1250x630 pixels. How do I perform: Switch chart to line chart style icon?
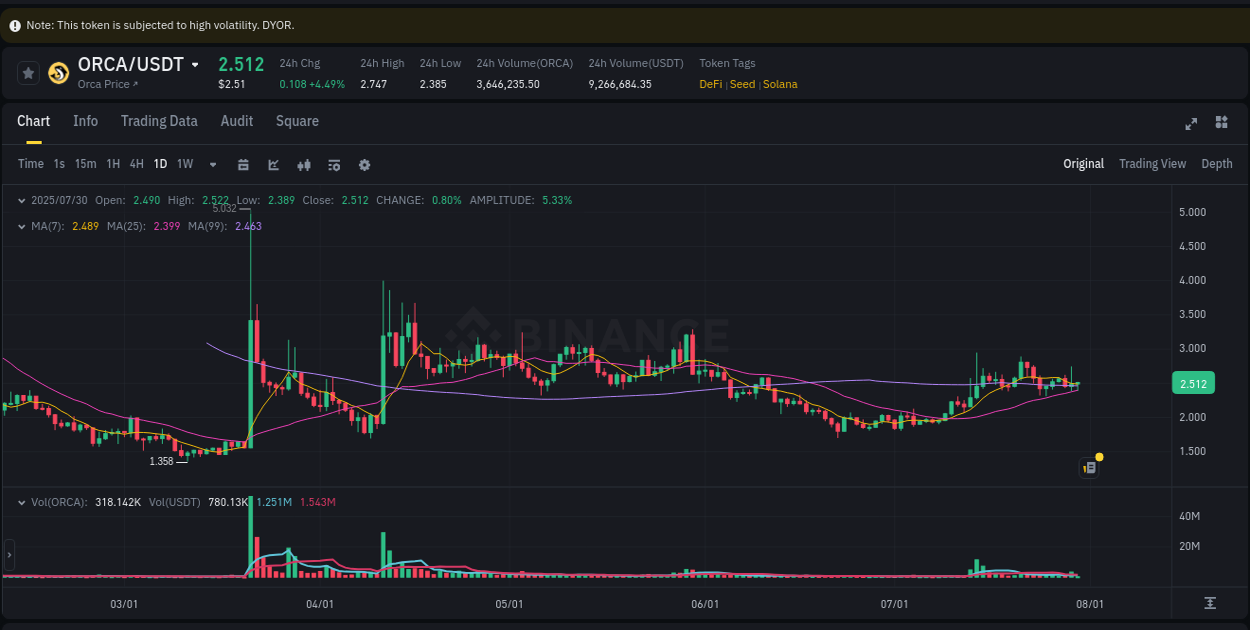point(273,164)
